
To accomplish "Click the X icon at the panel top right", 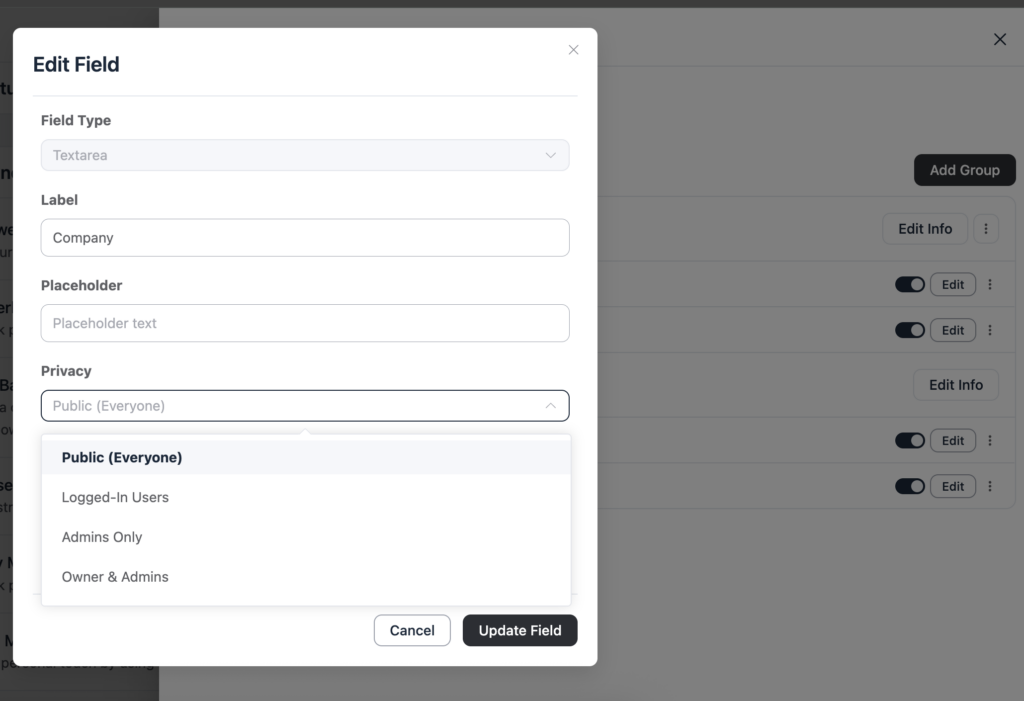I will point(999,39).
